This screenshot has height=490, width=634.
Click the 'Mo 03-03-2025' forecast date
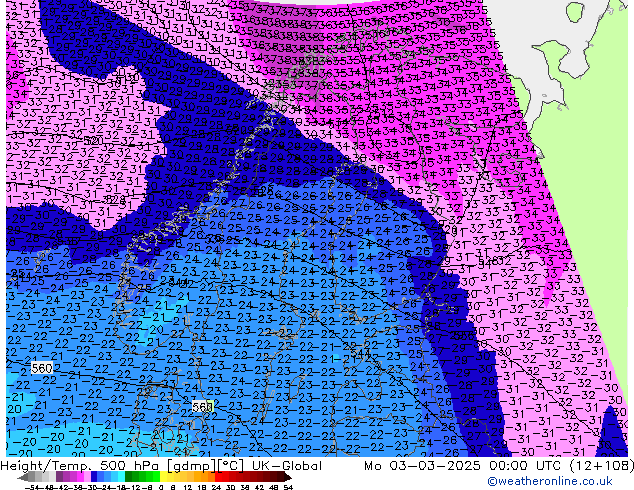coord(422,465)
